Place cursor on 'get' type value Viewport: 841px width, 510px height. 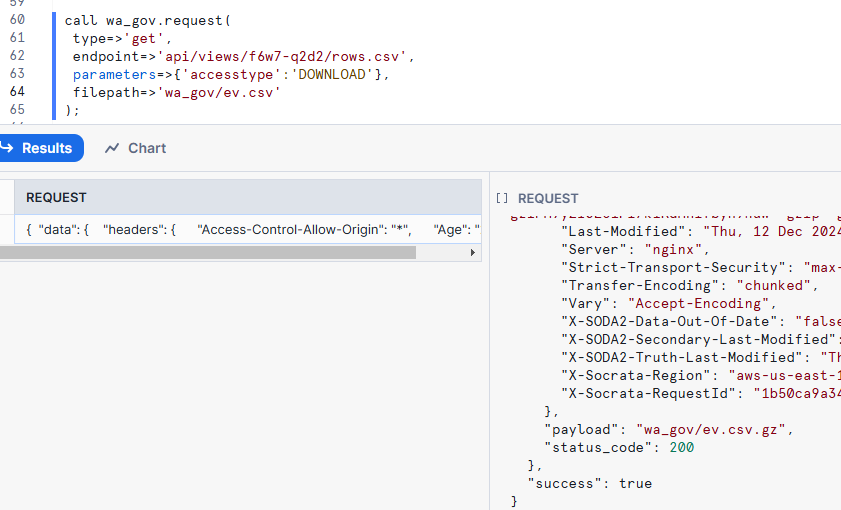(143, 38)
